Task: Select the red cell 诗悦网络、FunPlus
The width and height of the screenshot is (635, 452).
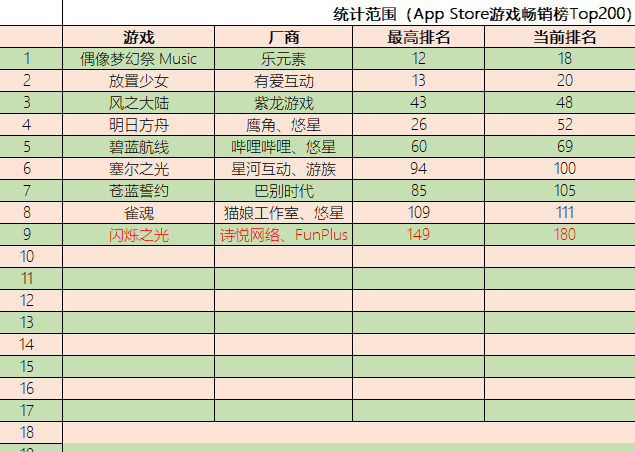Action: (x=283, y=235)
